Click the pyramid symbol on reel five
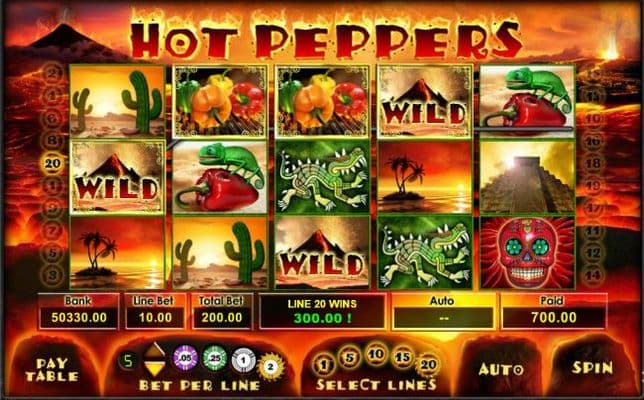The height and width of the screenshot is (400, 644). click(528, 177)
